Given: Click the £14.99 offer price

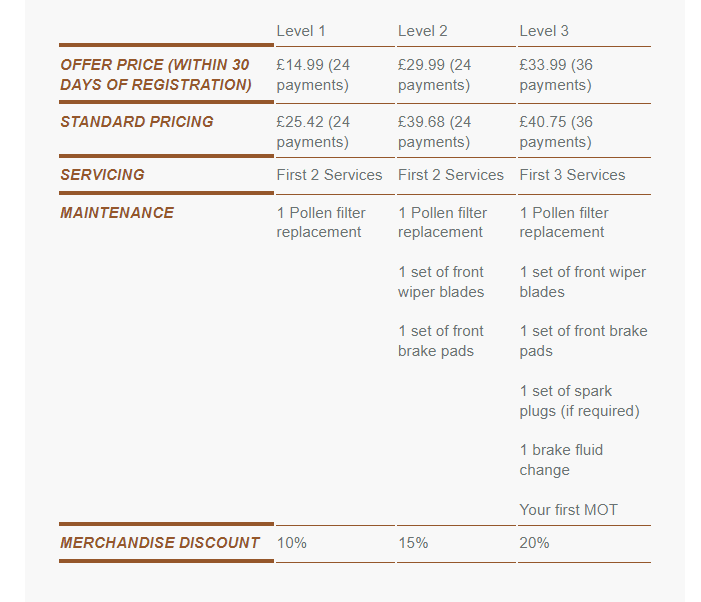Looking at the screenshot, I should point(313,75).
